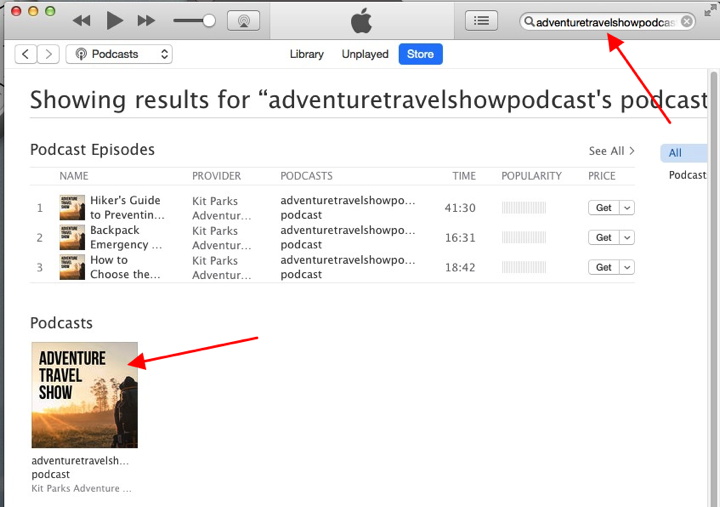The width and height of the screenshot is (720, 507).
Task: Clear the search field with the X icon
Action: tap(687, 22)
